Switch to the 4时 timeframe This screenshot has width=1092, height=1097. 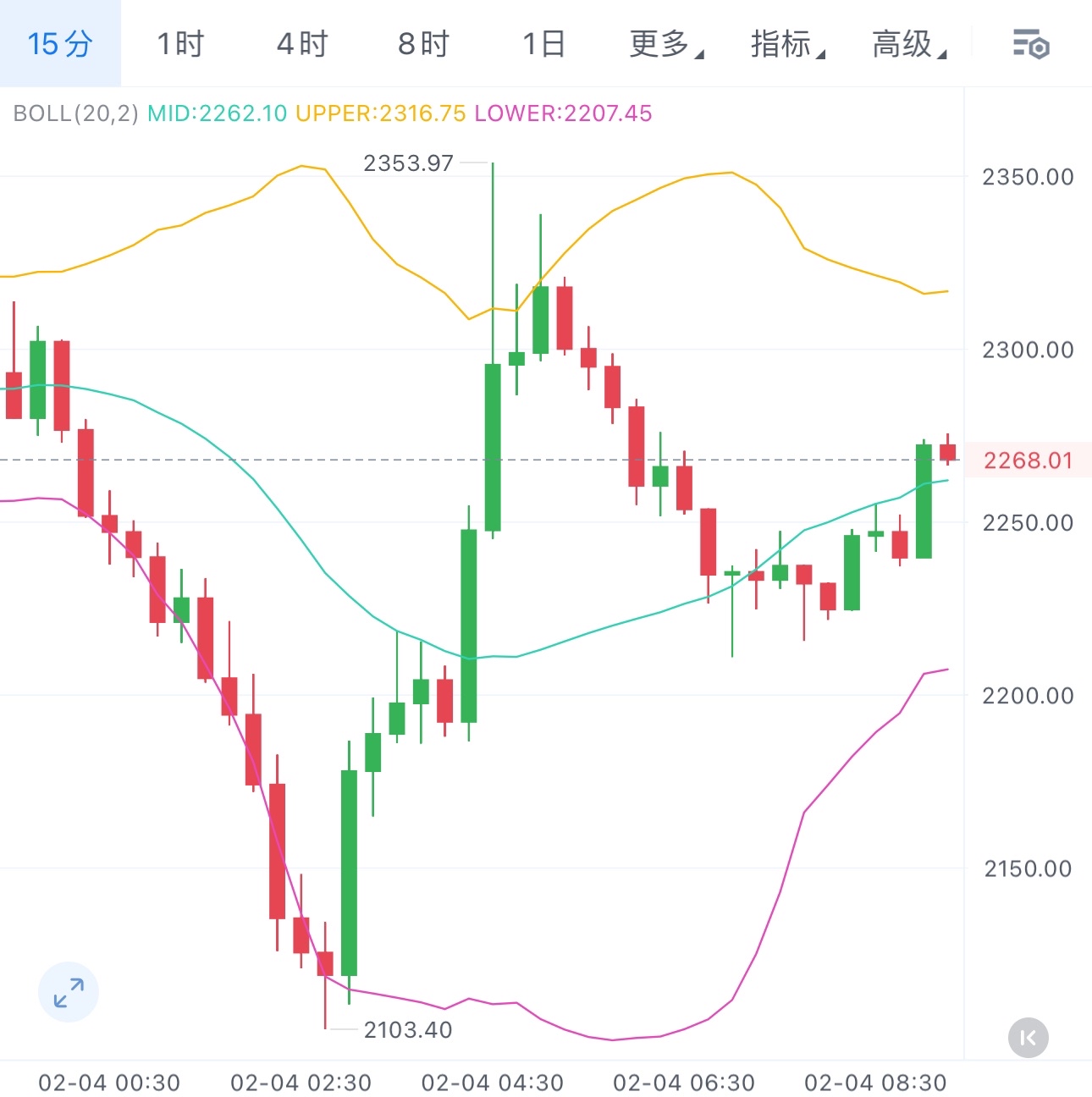302,44
